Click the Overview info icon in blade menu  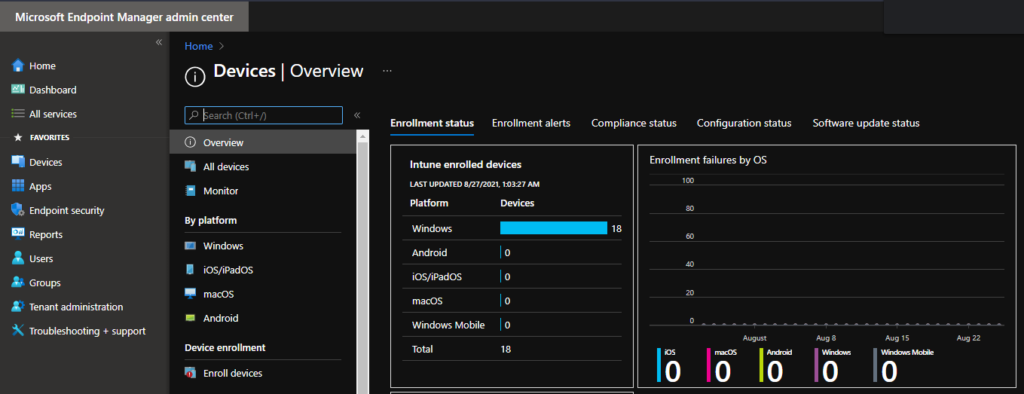point(190,142)
